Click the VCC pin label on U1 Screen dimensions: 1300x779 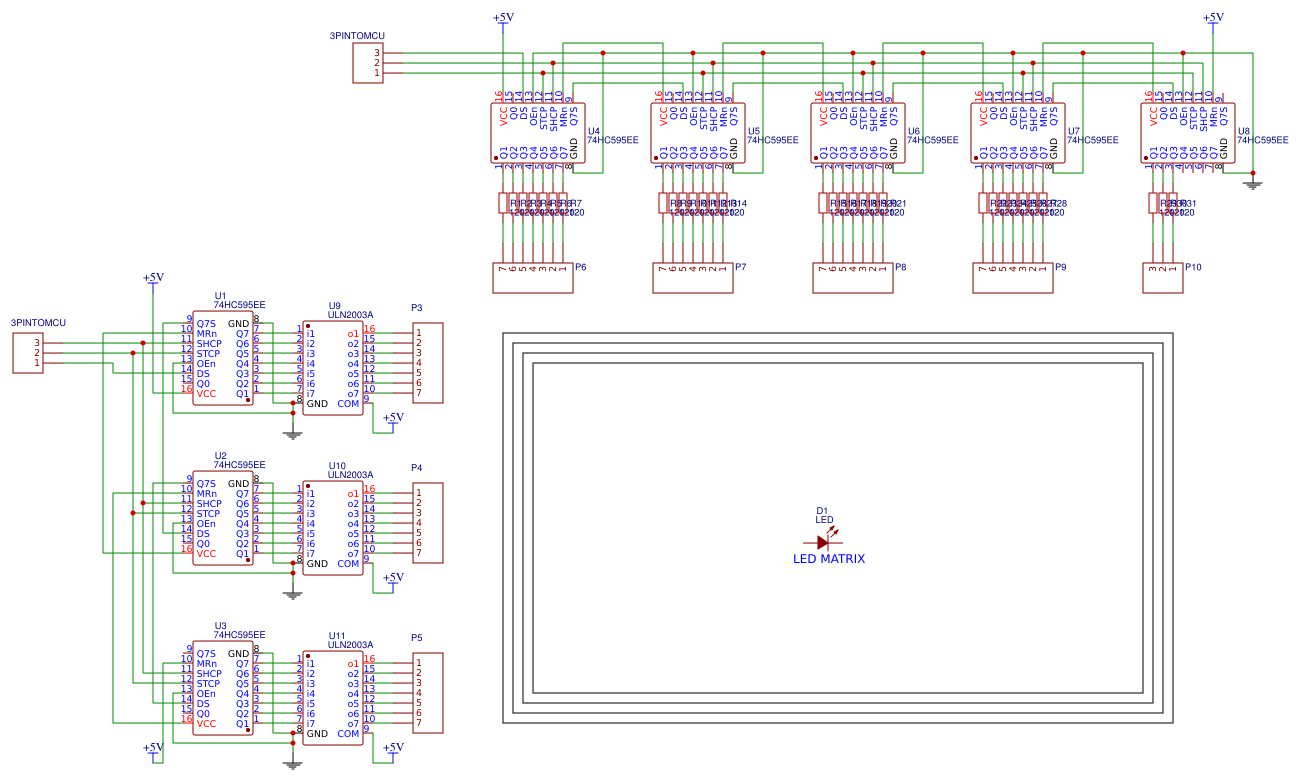click(206, 395)
